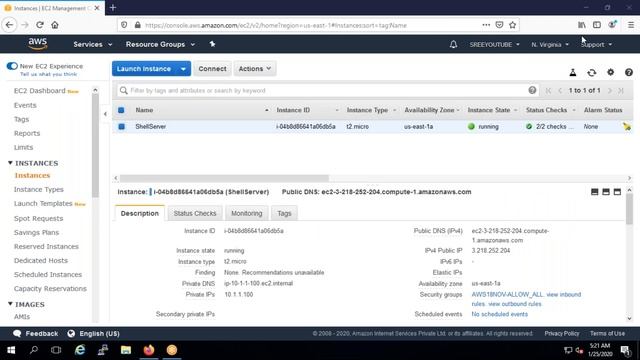Switch to the Status Checks tab
Viewport: 640px width, 360px height.
coord(195,213)
